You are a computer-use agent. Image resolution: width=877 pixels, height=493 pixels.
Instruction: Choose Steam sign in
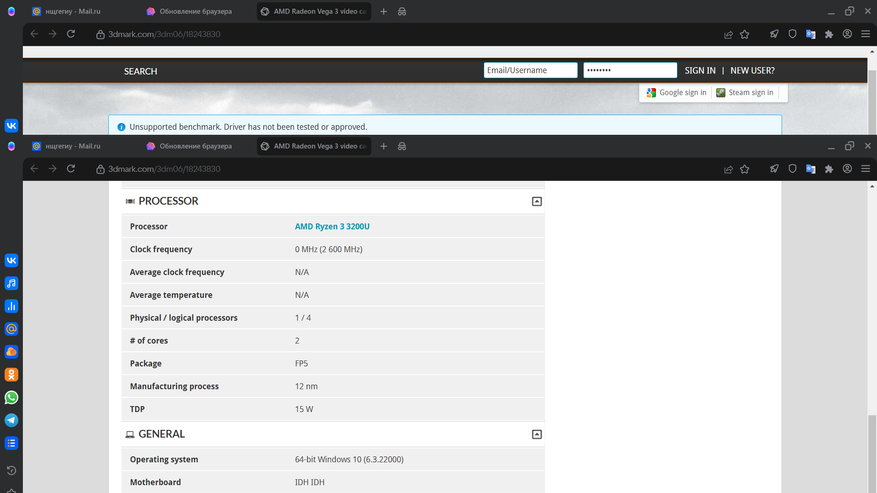click(745, 92)
